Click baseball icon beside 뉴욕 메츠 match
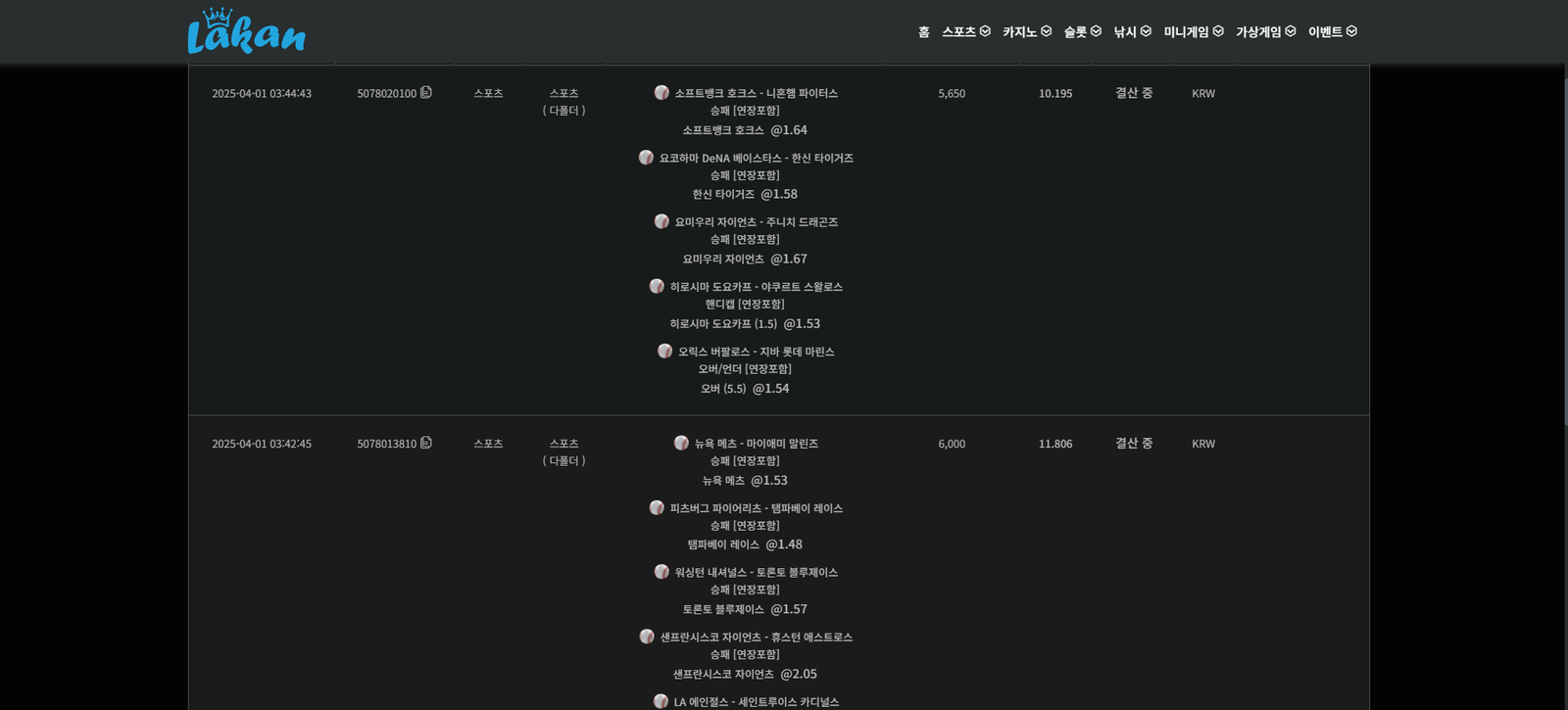Image resolution: width=1568 pixels, height=710 pixels. [681, 443]
